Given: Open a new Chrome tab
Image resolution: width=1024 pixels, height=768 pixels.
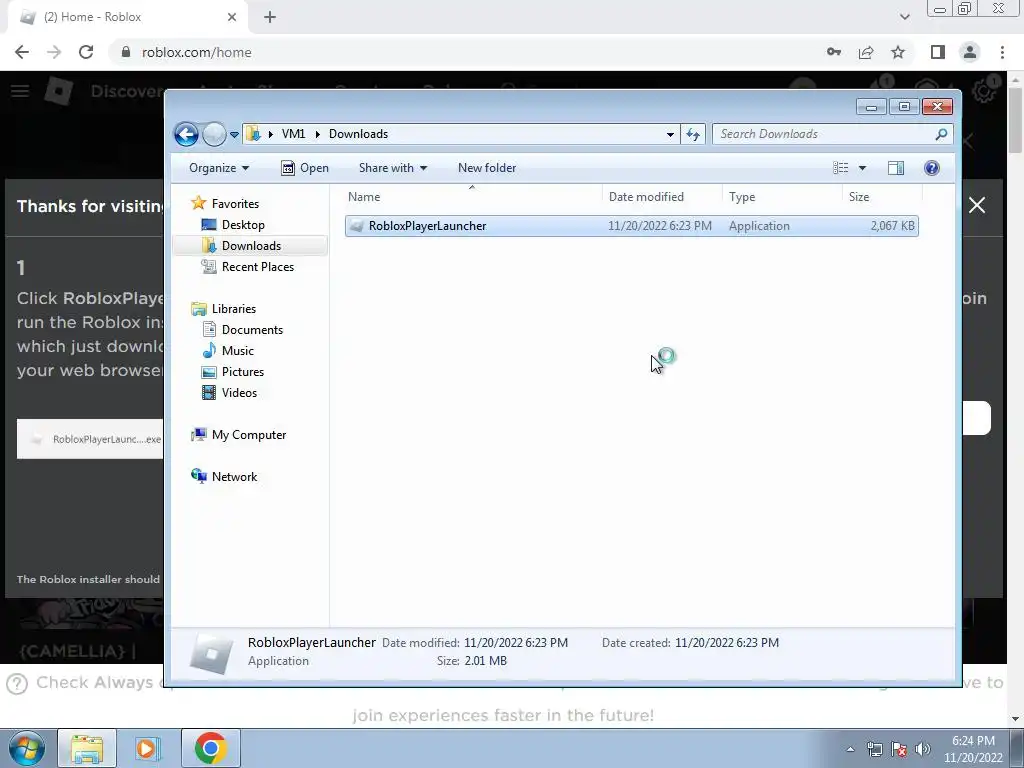Looking at the screenshot, I should click(270, 17).
